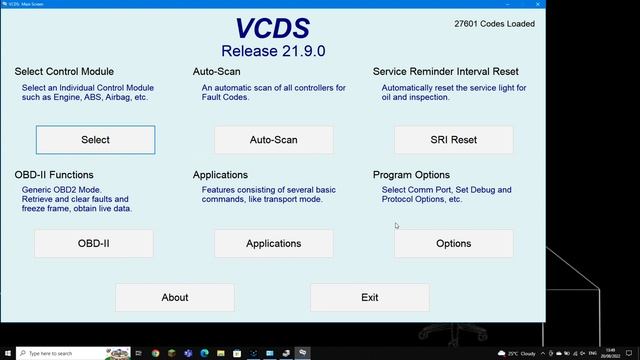Click the 'Service Reminder Interval Reset' heading

click(445, 71)
